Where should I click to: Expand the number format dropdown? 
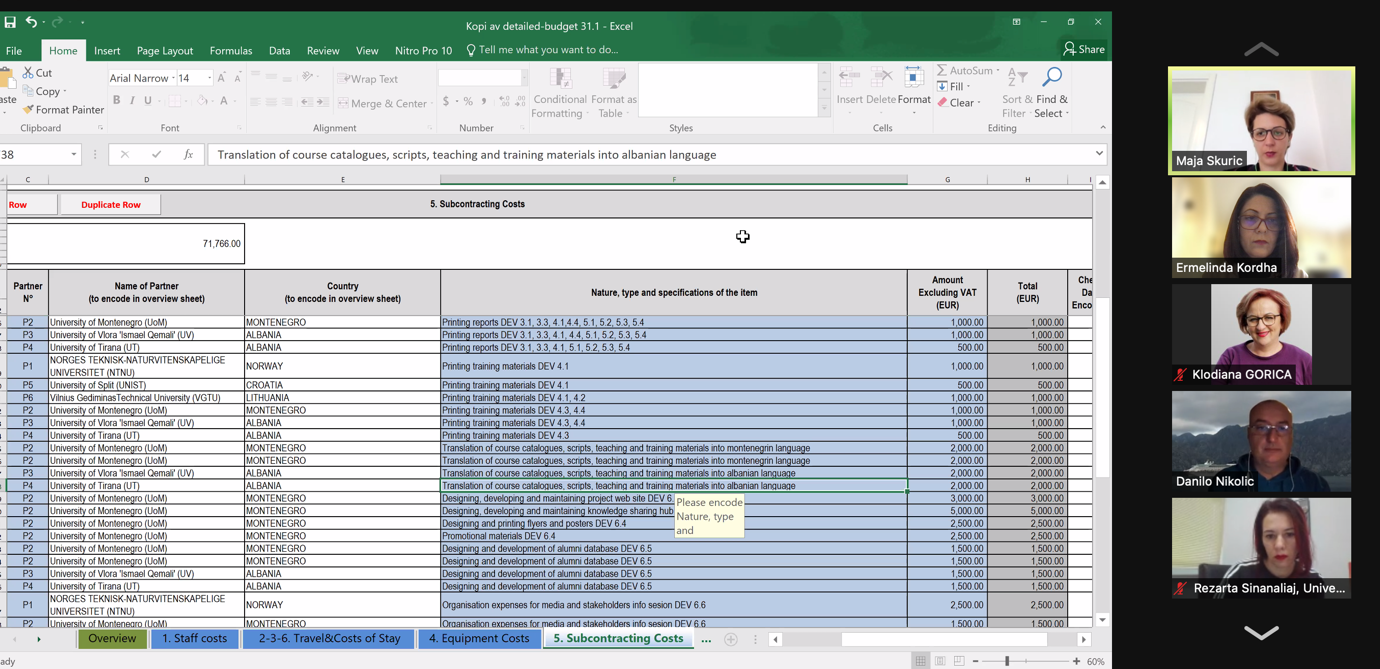(525, 78)
